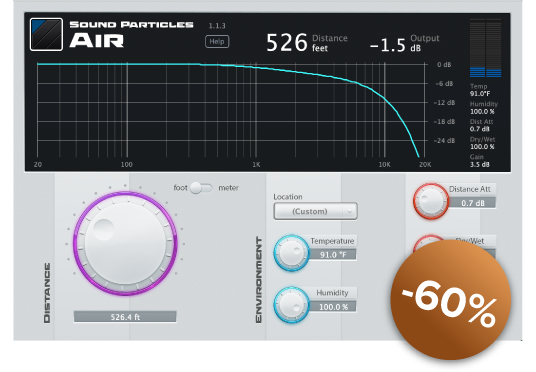Click the Temp 91.0°F sidebar readout
The image size is (536, 372).
tap(480, 90)
